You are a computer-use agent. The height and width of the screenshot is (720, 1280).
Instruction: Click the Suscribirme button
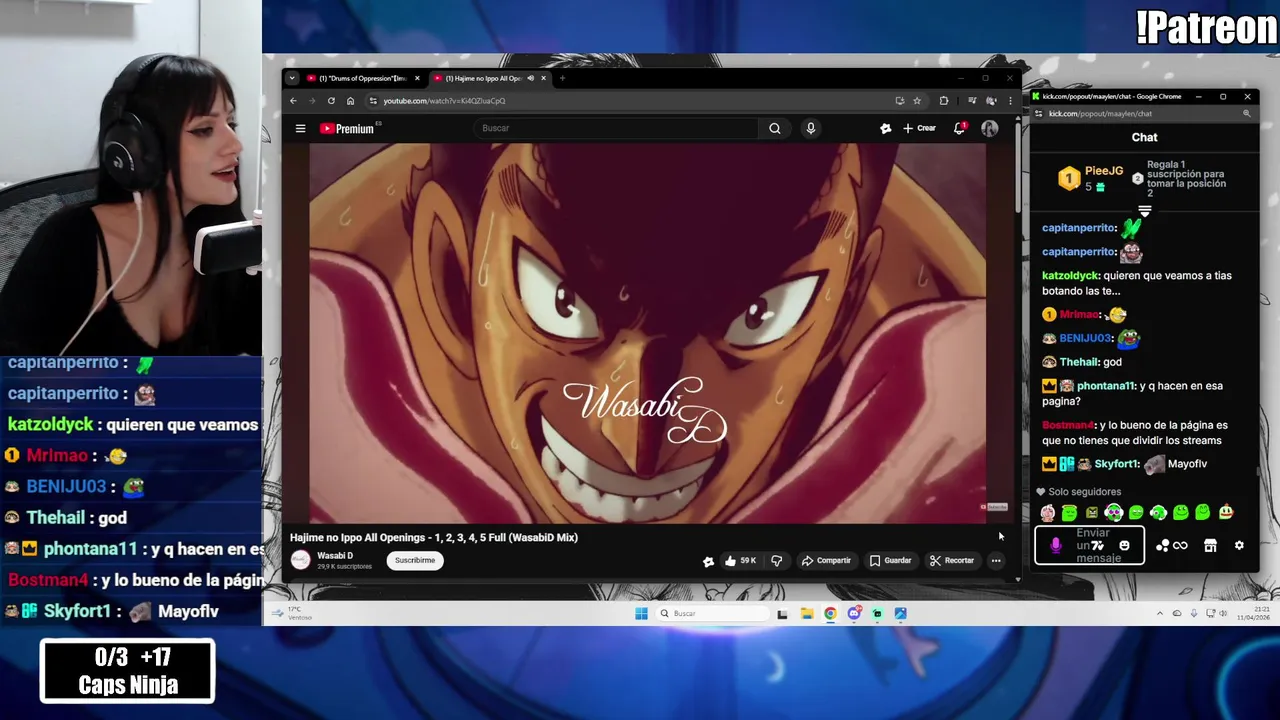pyautogui.click(x=414, y=560)
